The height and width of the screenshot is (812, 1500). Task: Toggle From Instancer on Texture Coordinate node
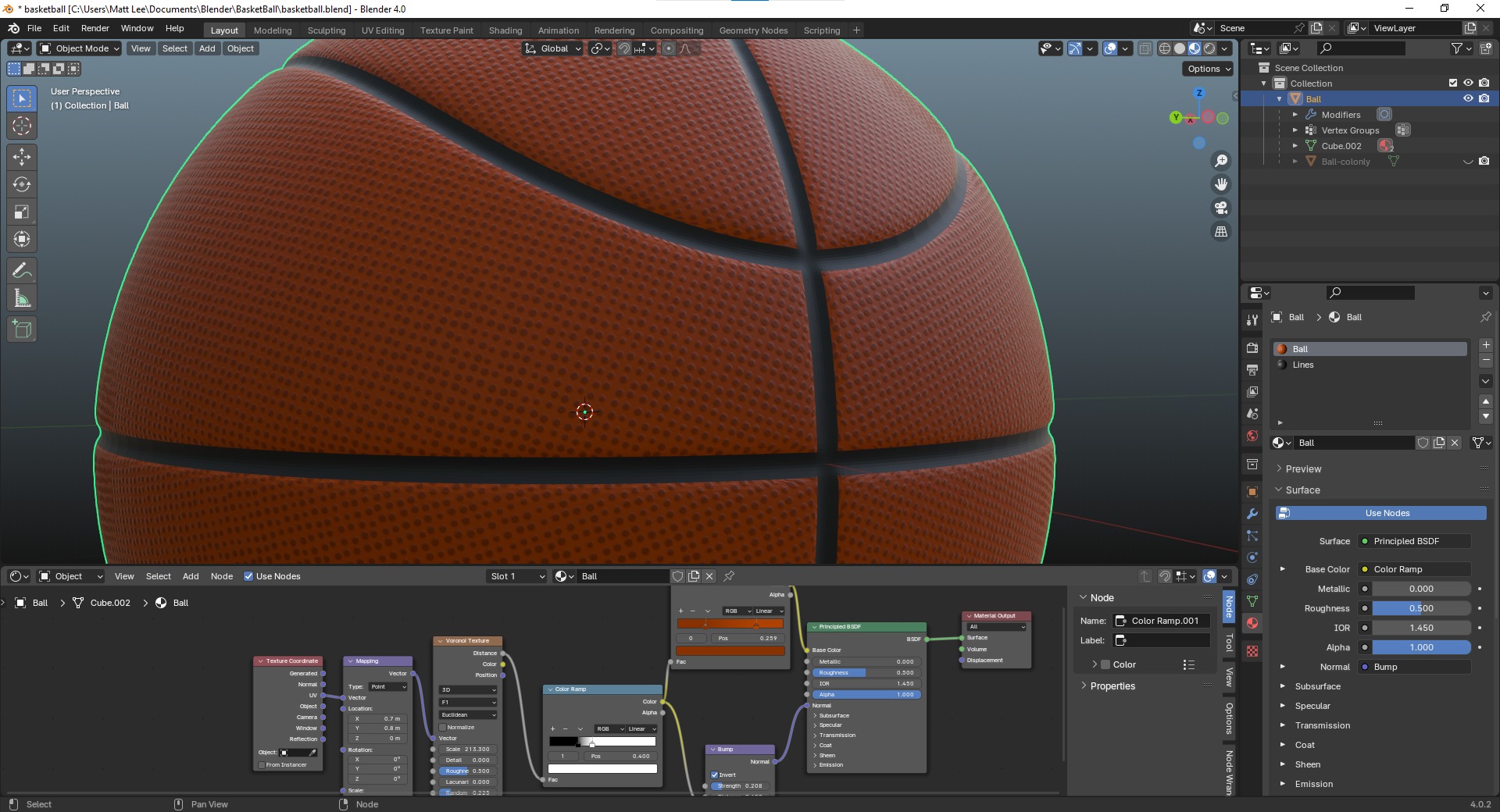coord(262,765)
